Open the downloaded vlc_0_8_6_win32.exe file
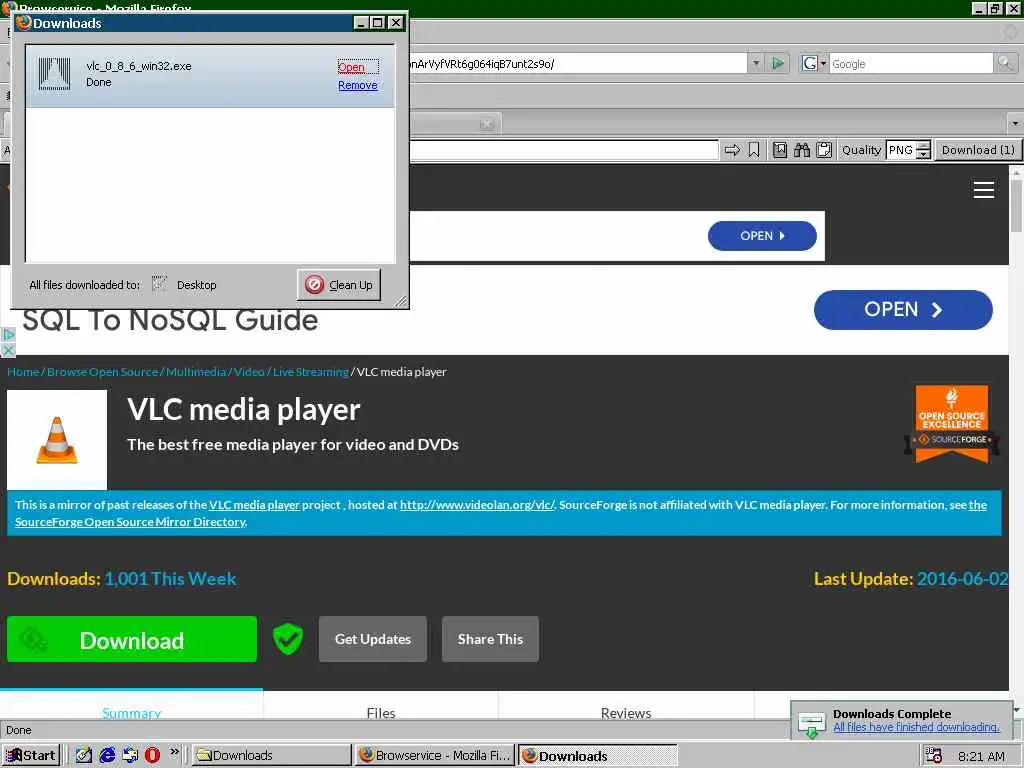Screen dimensions: 1024x768 click(x=351, y=67)
